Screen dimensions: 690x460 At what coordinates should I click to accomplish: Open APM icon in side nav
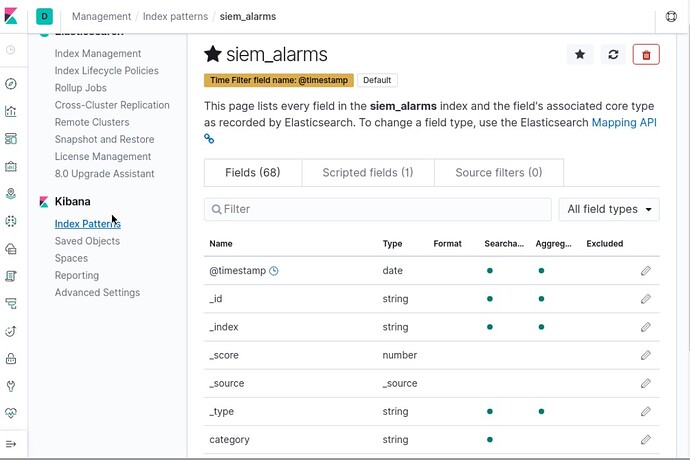pos(11,303)
